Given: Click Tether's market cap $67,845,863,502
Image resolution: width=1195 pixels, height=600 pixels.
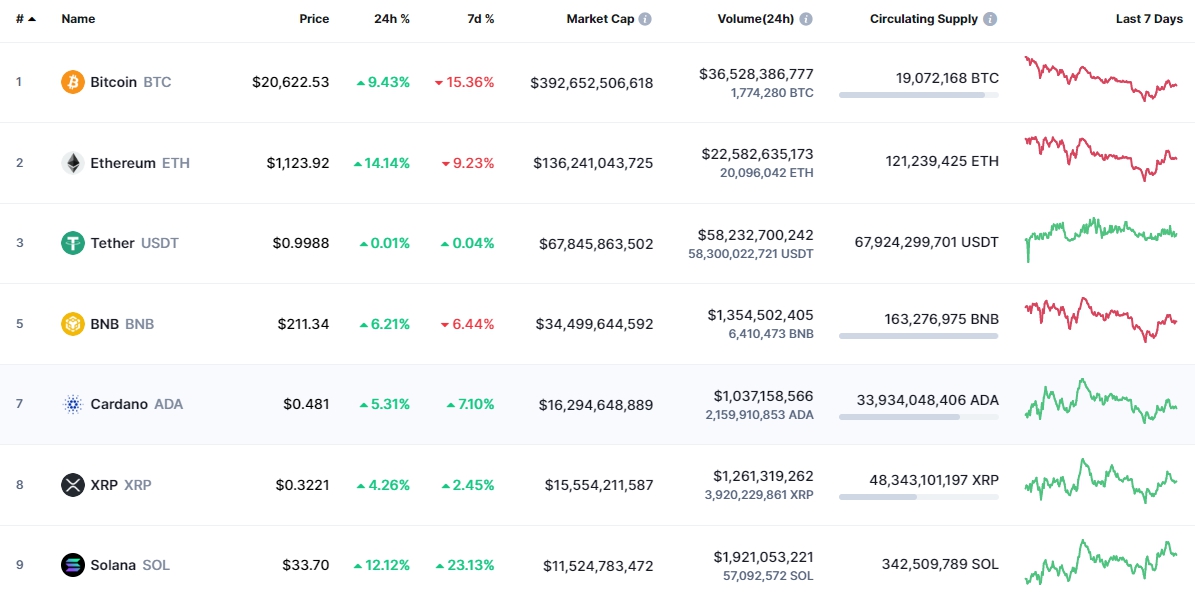Looking at the screenshot, I should [x=596, y=244].
